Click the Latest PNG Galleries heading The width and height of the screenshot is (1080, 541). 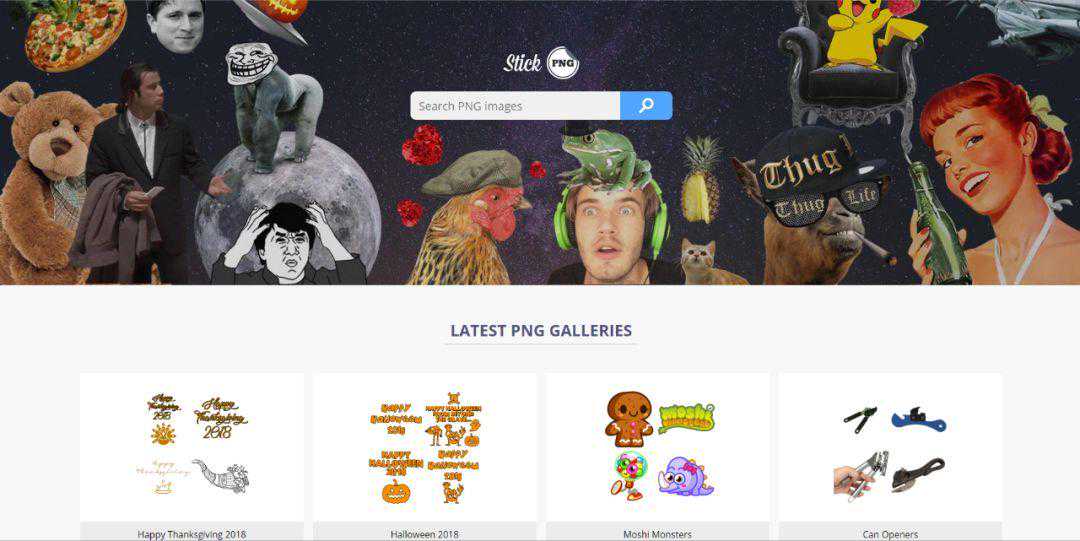(x=541, y=330)
